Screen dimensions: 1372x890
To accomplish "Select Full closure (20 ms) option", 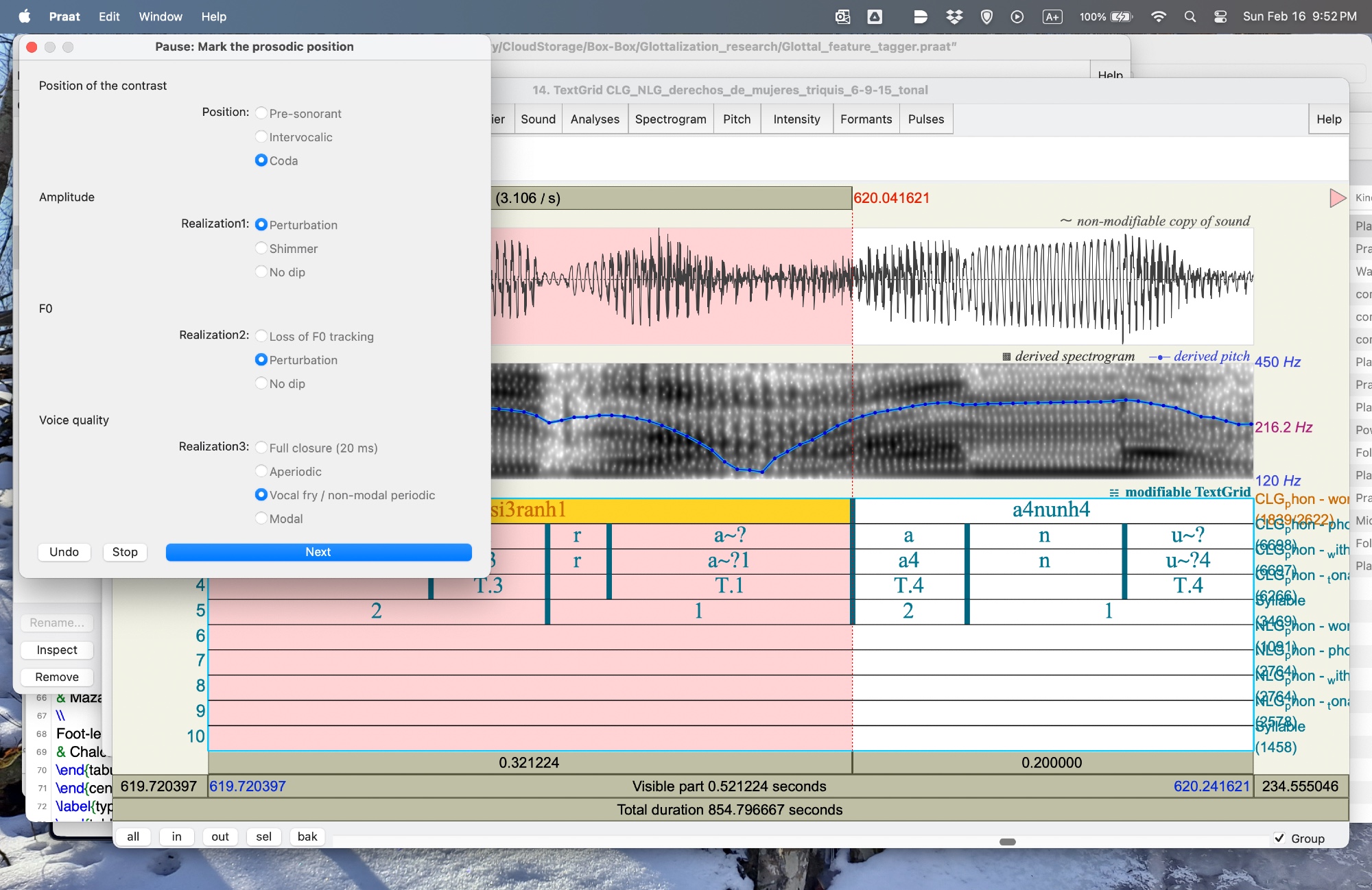I will click(x=261, y=448).
